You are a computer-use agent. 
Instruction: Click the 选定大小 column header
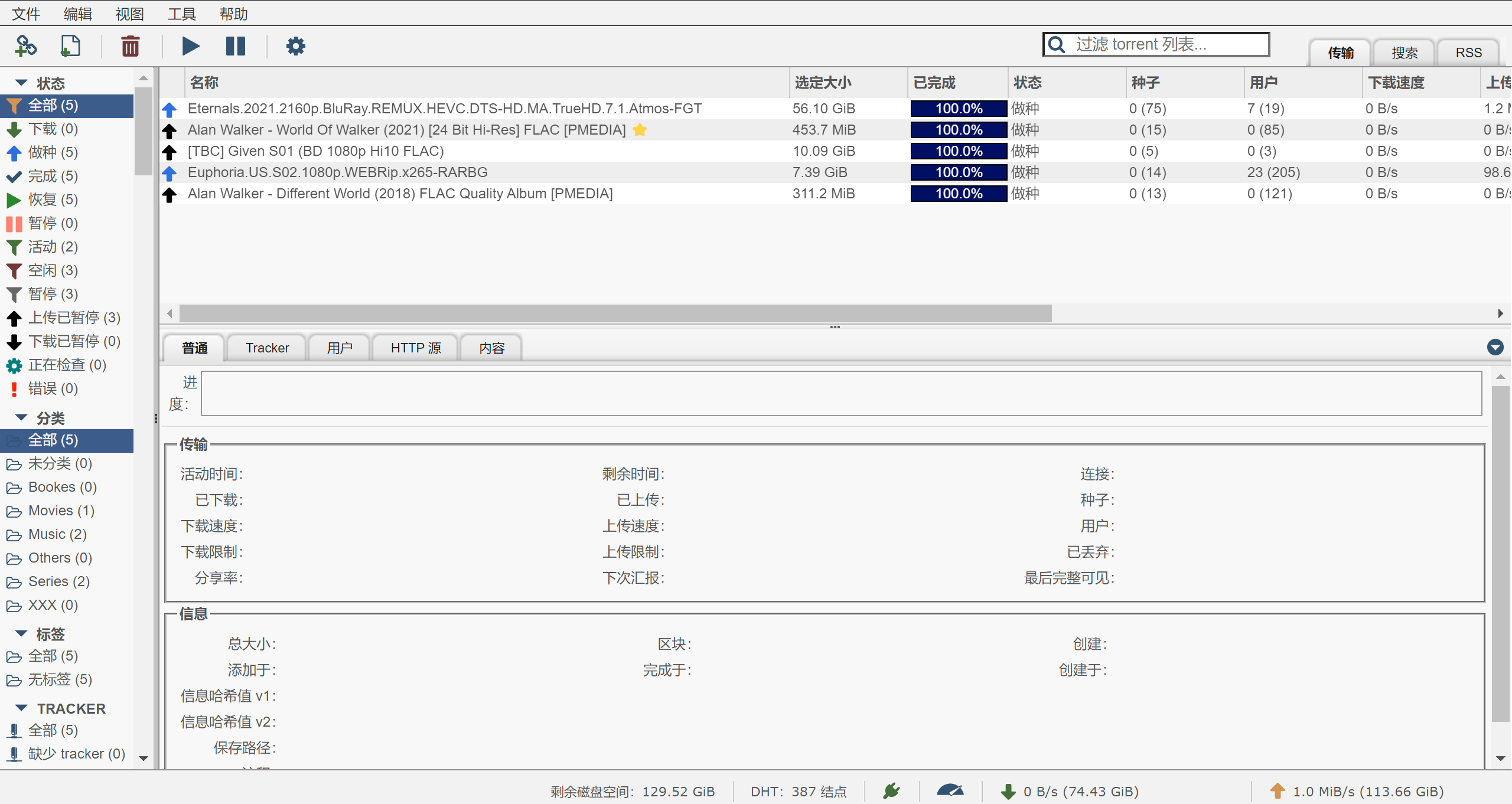tap(823, 83)
